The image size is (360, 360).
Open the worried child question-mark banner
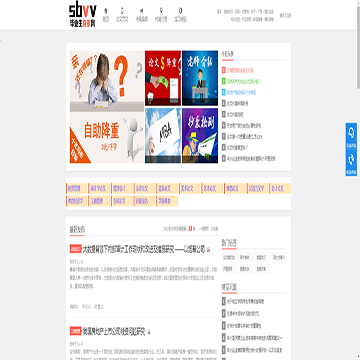(x=107, y=81)
